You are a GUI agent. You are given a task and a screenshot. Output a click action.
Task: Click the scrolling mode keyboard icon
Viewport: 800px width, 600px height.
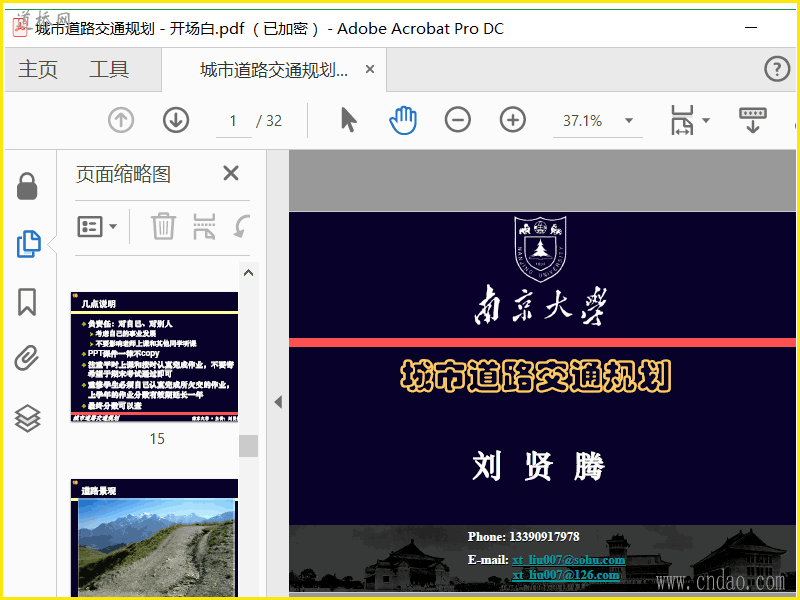[753, 120]
